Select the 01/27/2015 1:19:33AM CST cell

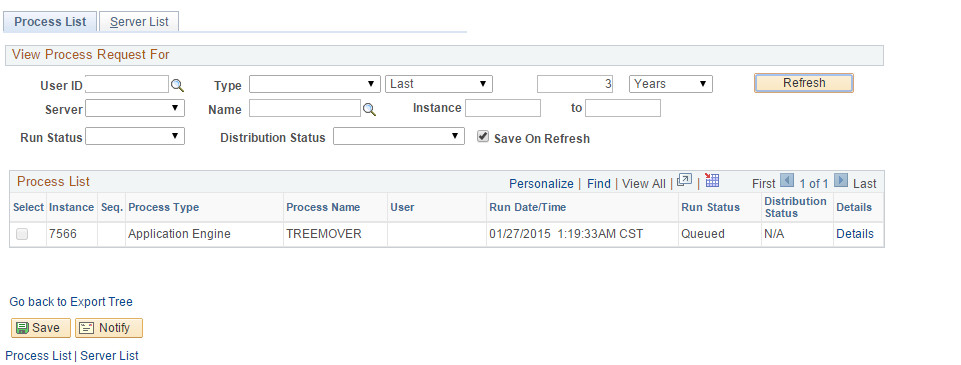582,234
